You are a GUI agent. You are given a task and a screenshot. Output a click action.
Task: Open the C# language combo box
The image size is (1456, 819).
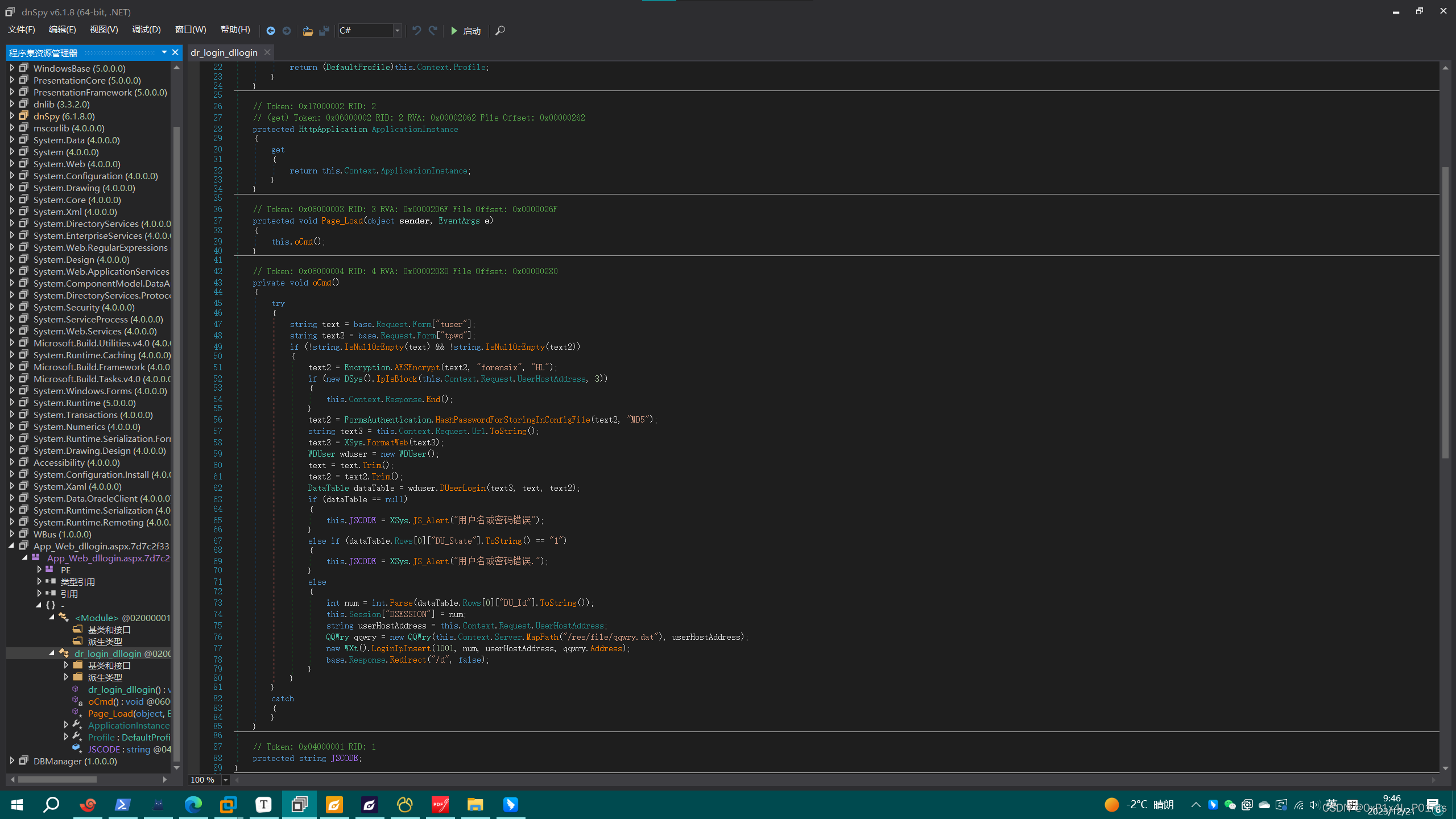370,31
